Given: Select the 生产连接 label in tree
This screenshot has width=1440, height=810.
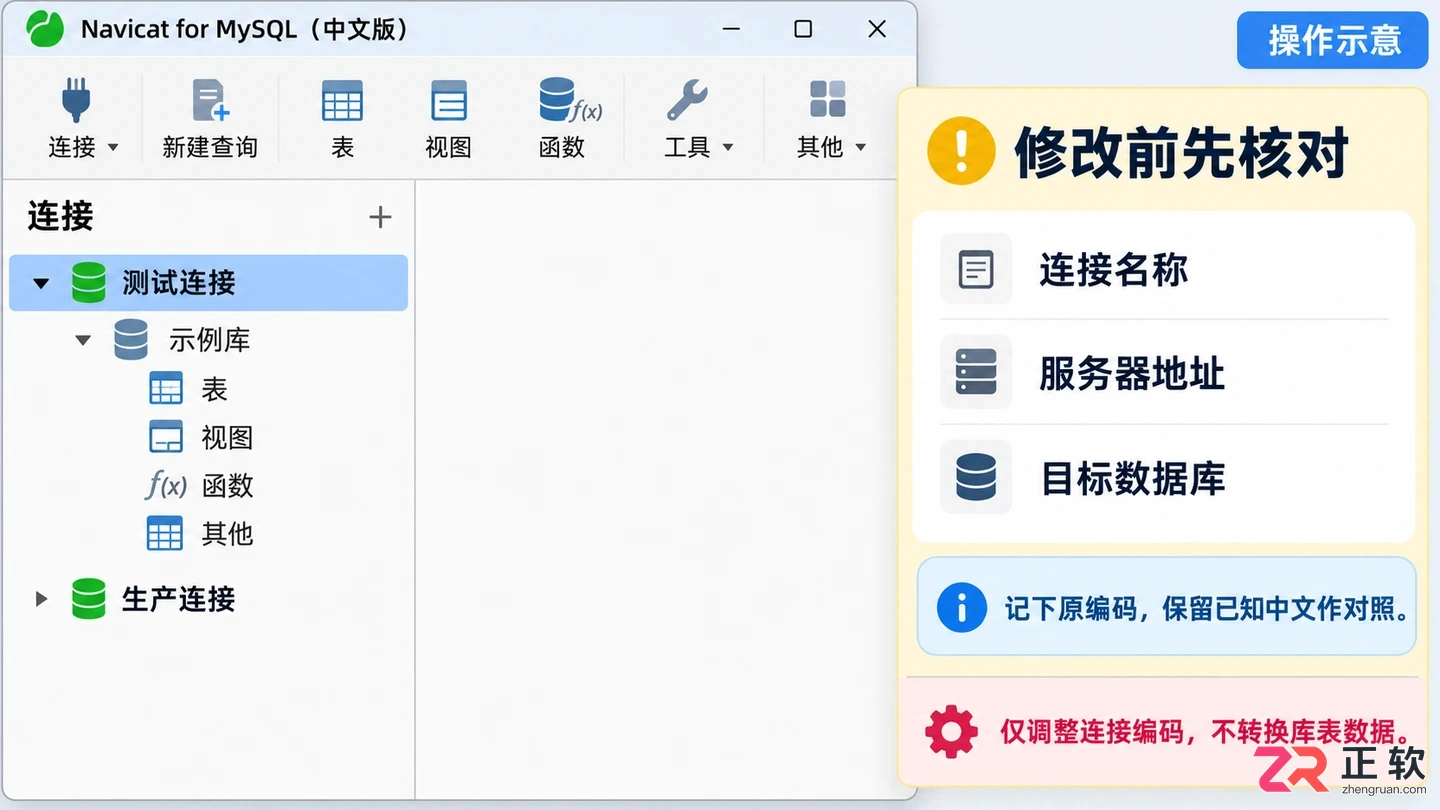Looking at the screenshot, I should coord(179,599).
